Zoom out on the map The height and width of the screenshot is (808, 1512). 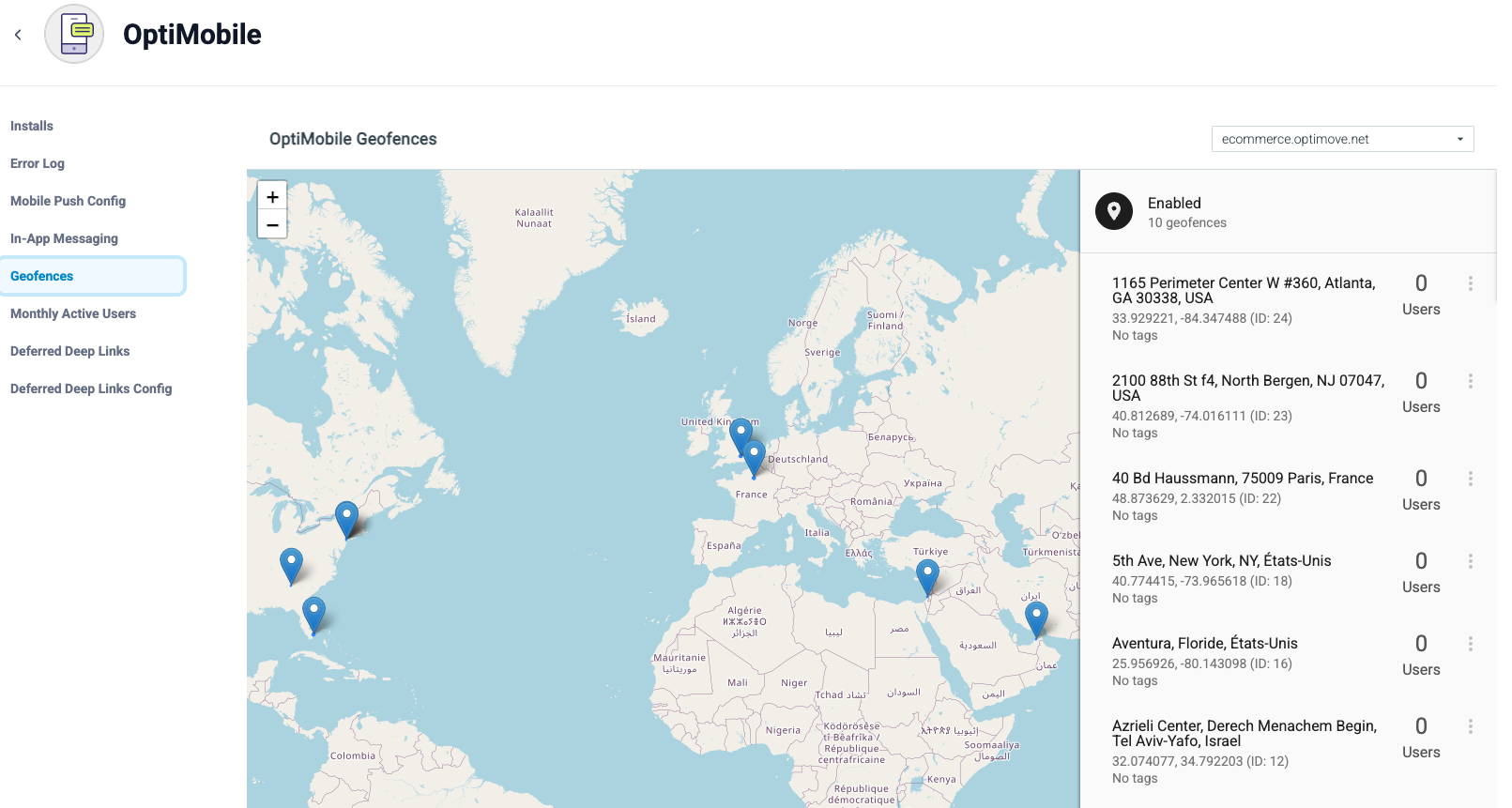[x=272, y=224]
